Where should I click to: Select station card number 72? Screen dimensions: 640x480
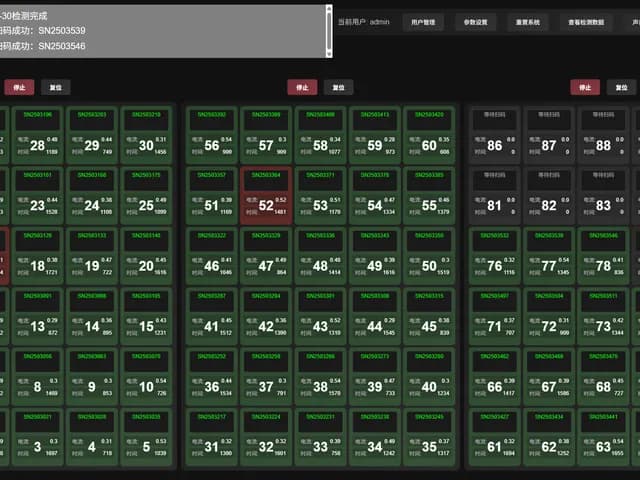549,316
